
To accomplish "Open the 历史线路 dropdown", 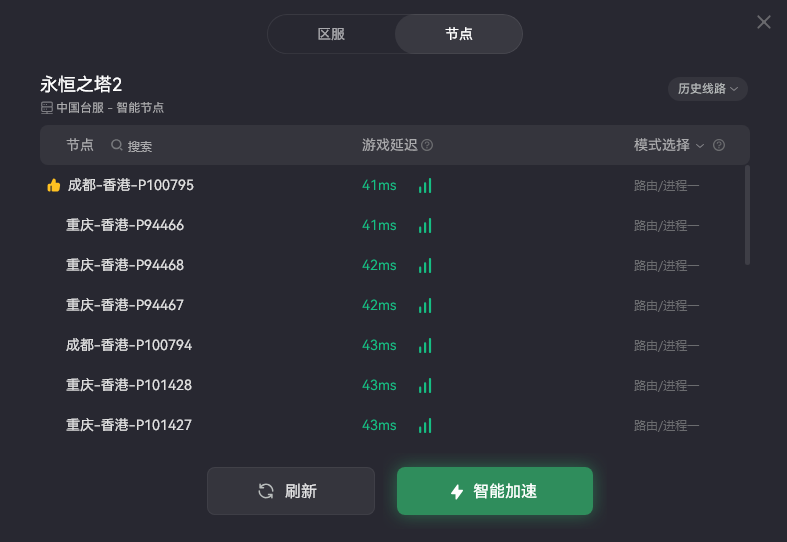I will point(708,89).
